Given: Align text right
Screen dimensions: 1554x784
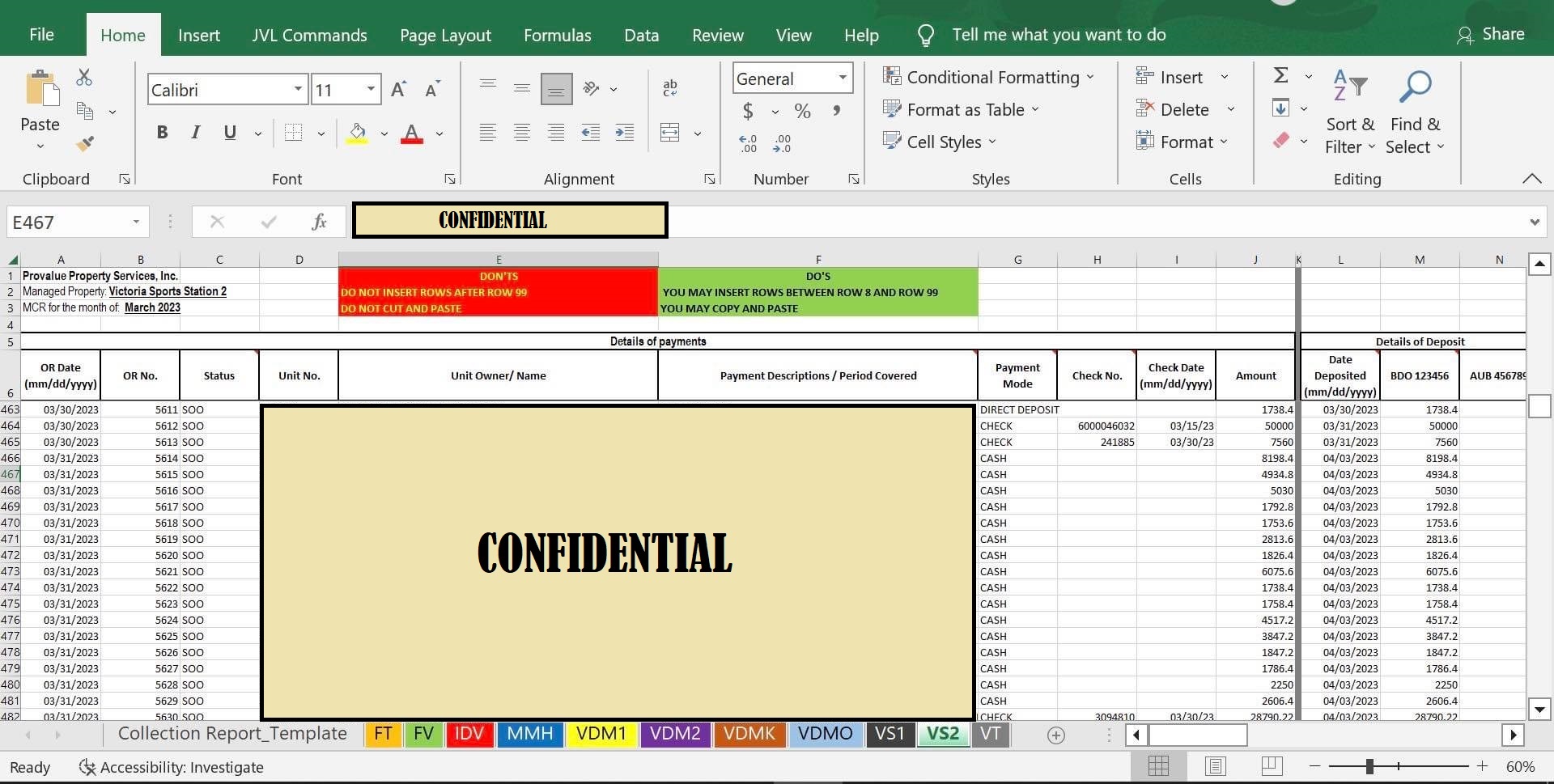Looking at the screenshot, I should coord(556,133).
